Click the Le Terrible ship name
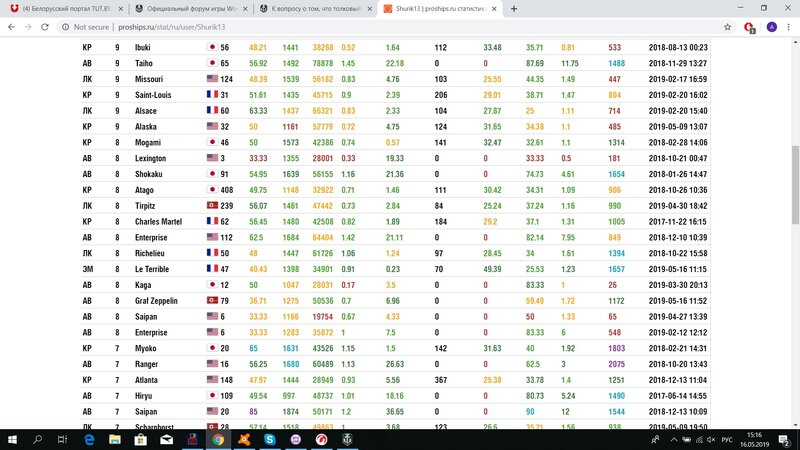The image size is (800, 450). click(152, 269)
